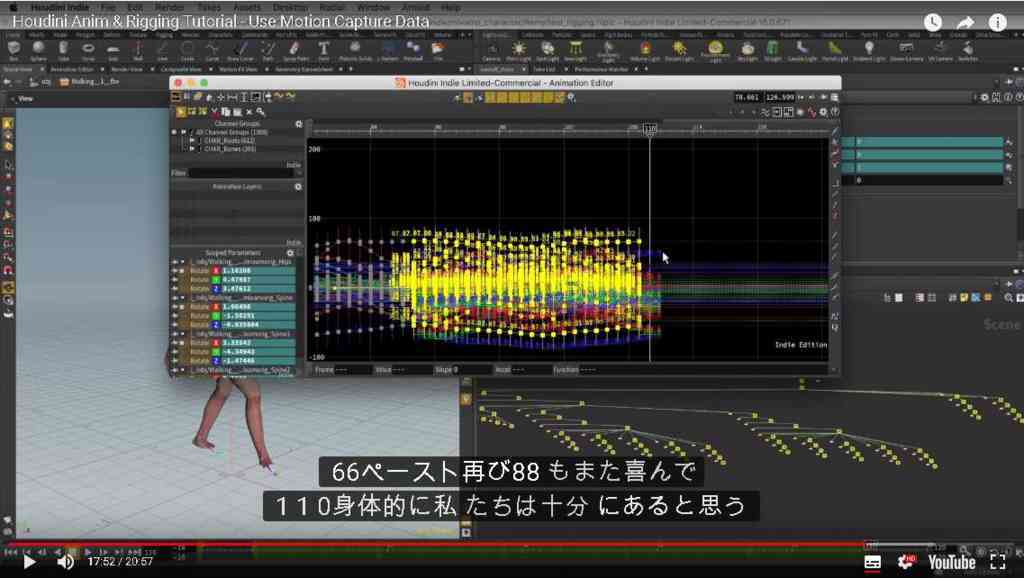Select the Tube shelf tool

pos(63,50)
